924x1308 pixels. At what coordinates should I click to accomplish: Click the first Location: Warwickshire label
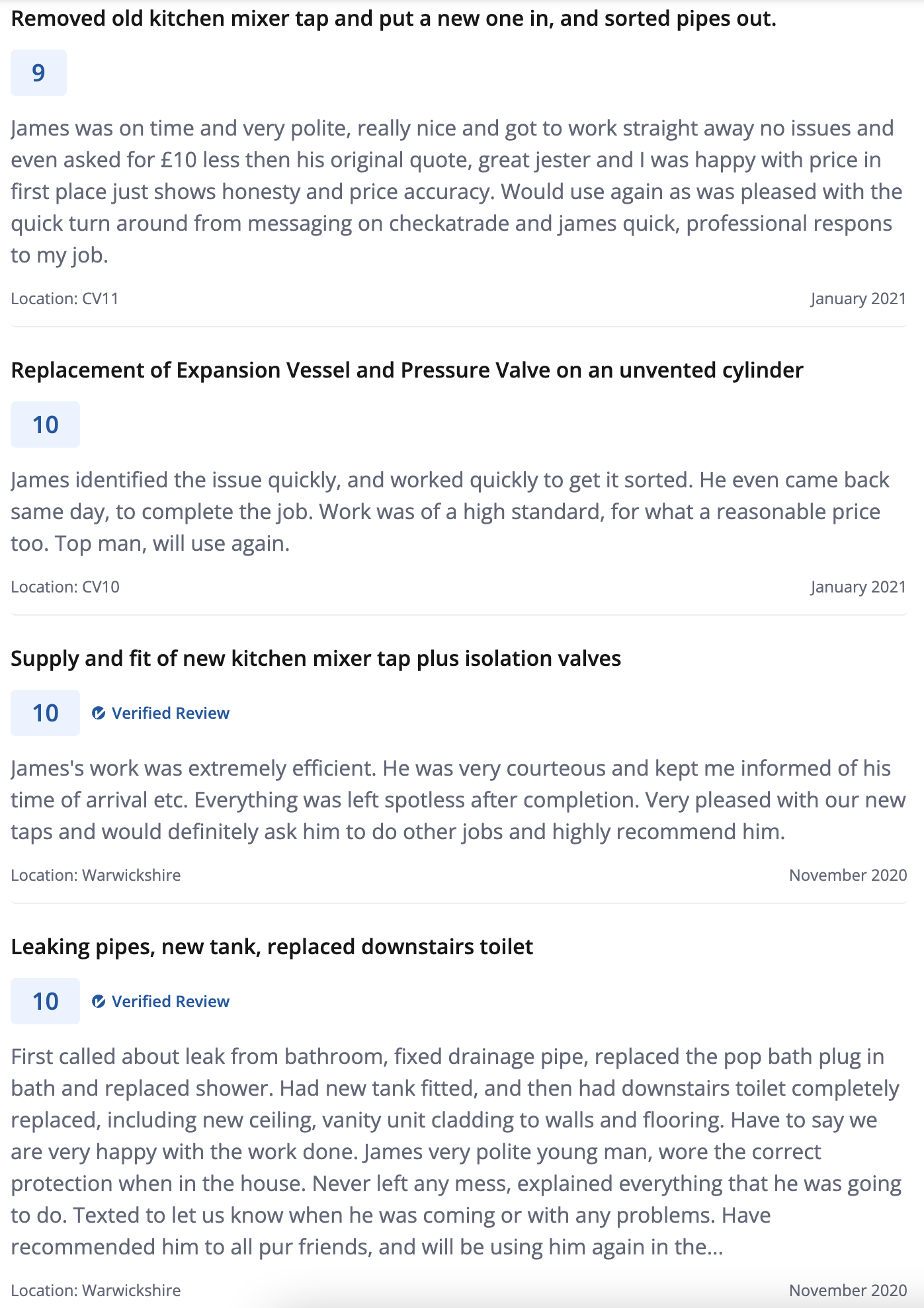(95, 876)
